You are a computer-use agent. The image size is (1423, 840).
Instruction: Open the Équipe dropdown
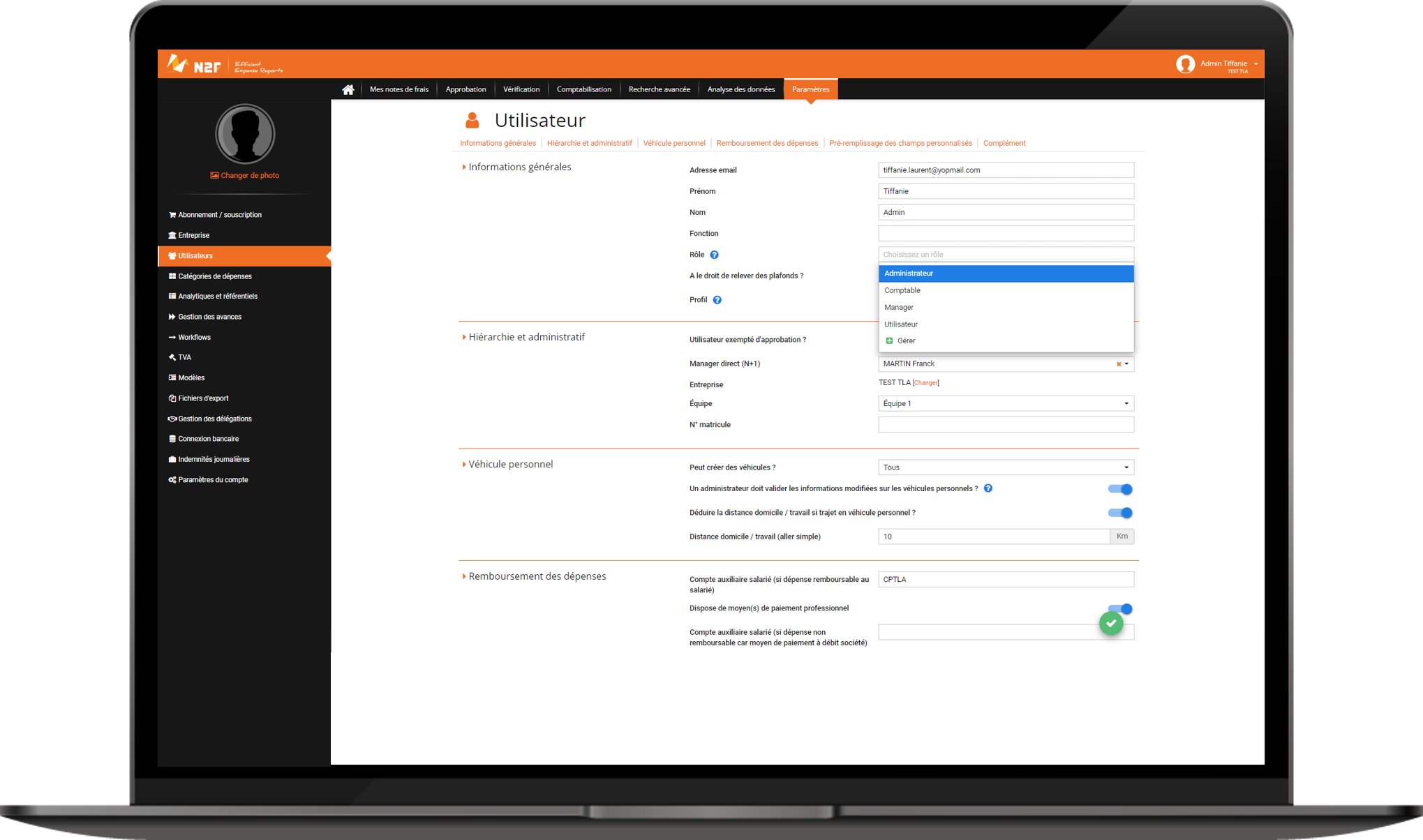click(x=1005, y=403)
